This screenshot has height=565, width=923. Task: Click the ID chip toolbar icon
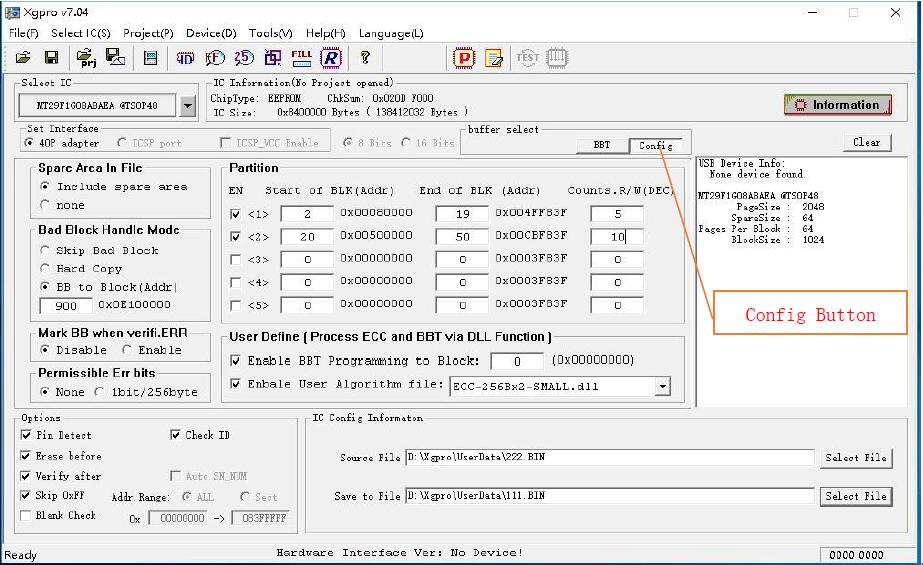tap(185, 58)
